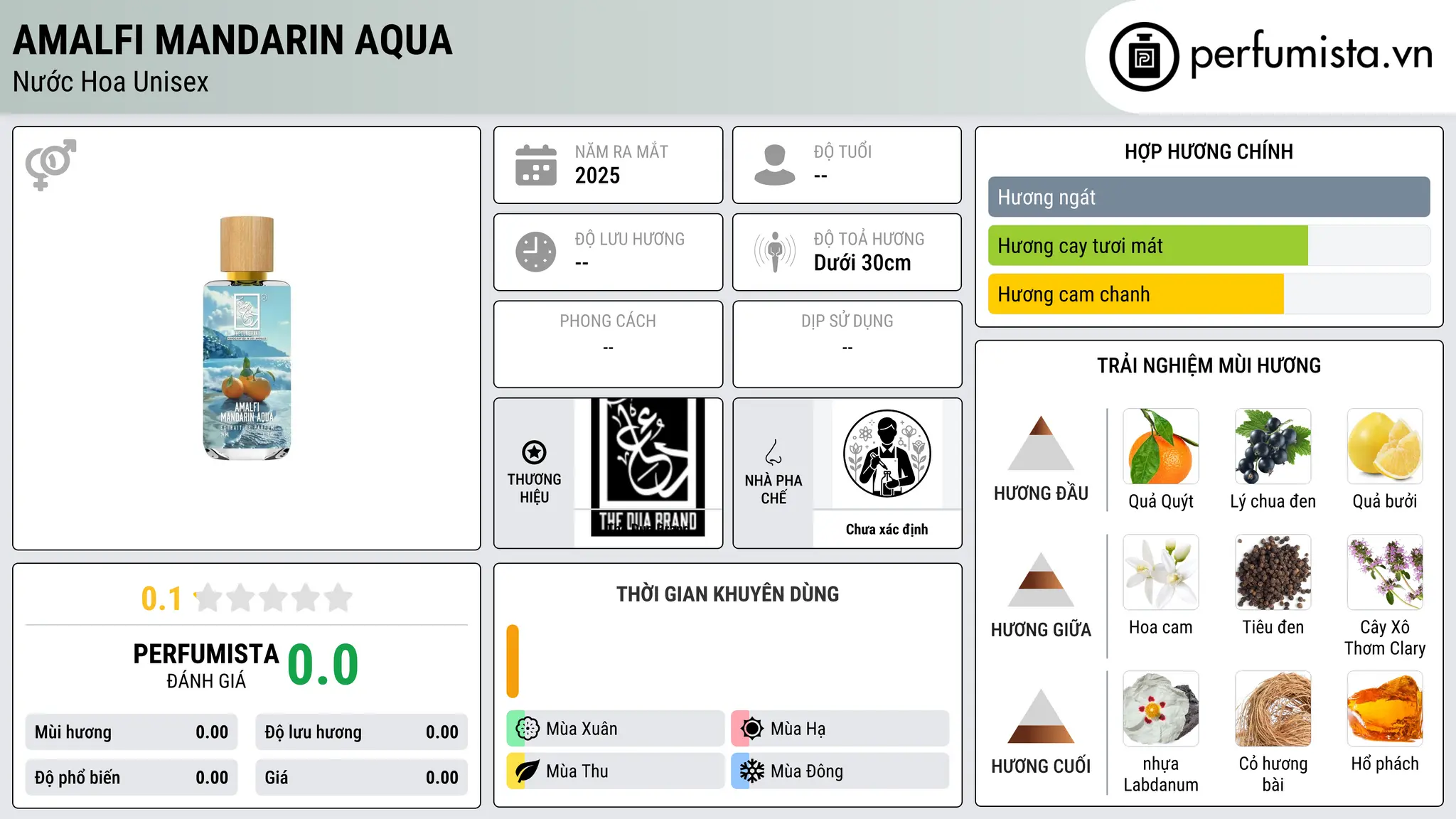Viewport: 1456px width, 819px height.
Task: Click the top notes pyramid icon
Action: pos(1041,443)
